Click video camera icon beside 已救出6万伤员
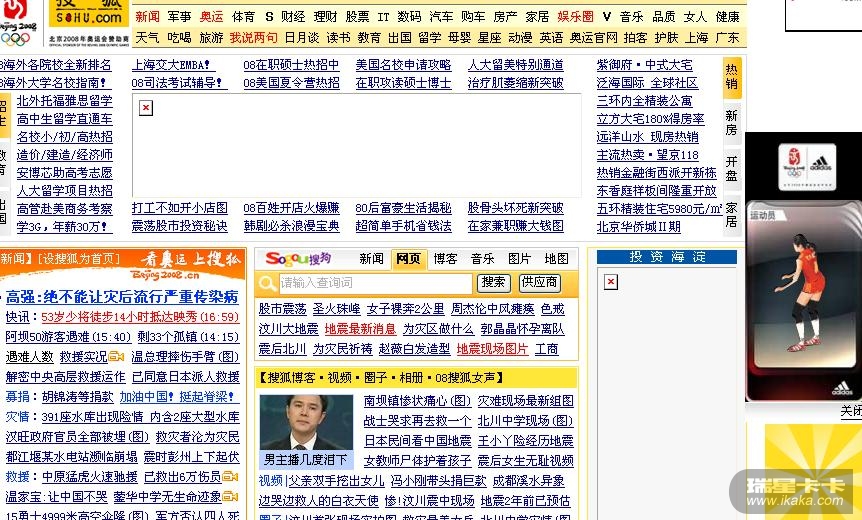Image resolution: width=862 pixels, height=520 pixels. [x=230, y=476]
